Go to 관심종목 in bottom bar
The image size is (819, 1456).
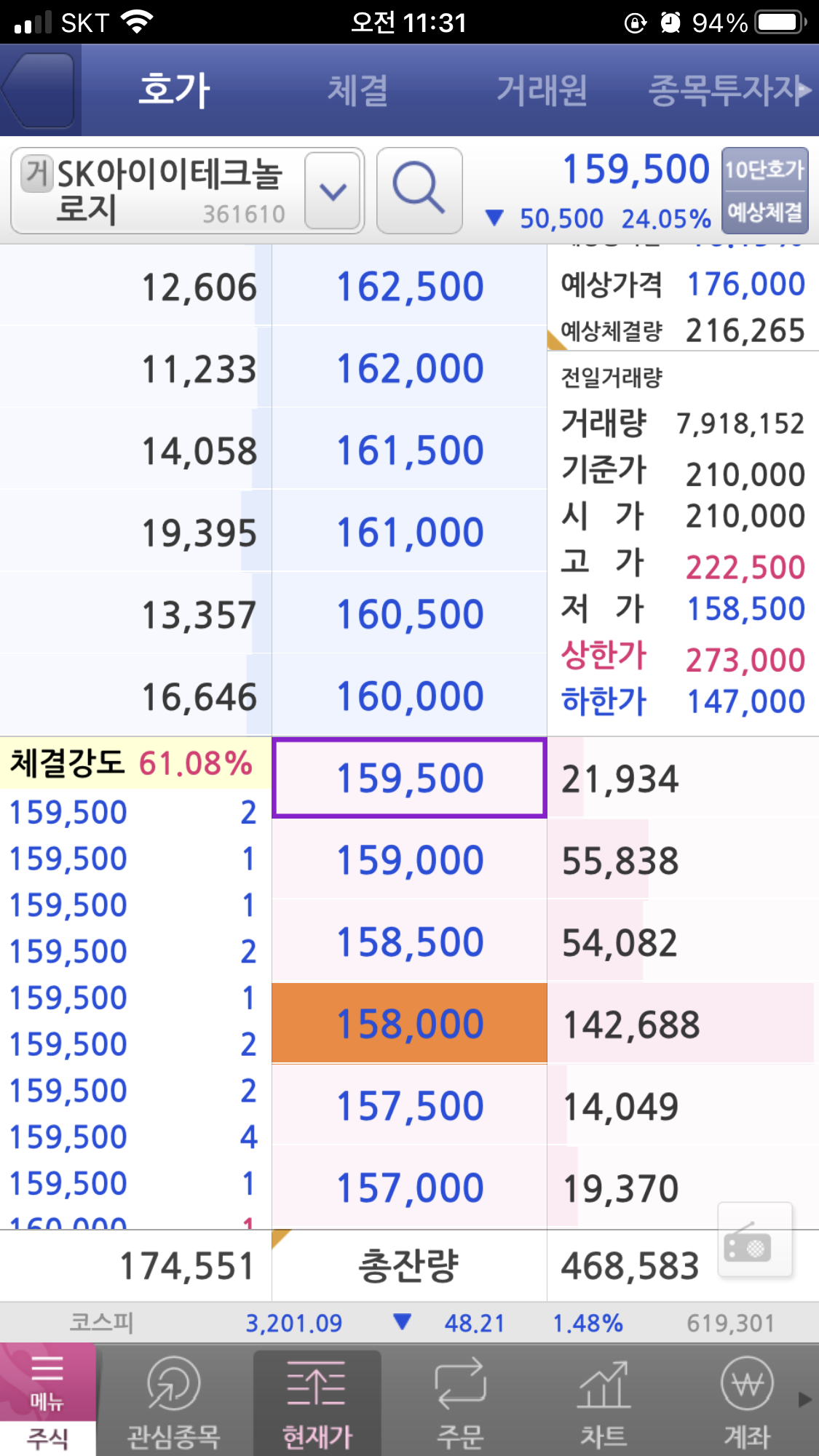[x=173, y=1402]
